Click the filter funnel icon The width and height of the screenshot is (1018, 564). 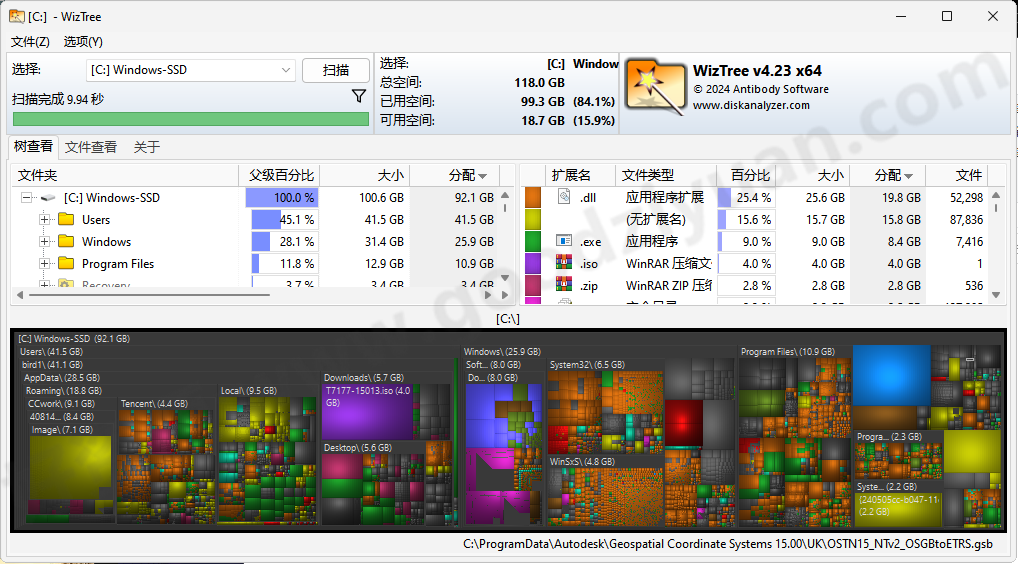tap(358, 96)
